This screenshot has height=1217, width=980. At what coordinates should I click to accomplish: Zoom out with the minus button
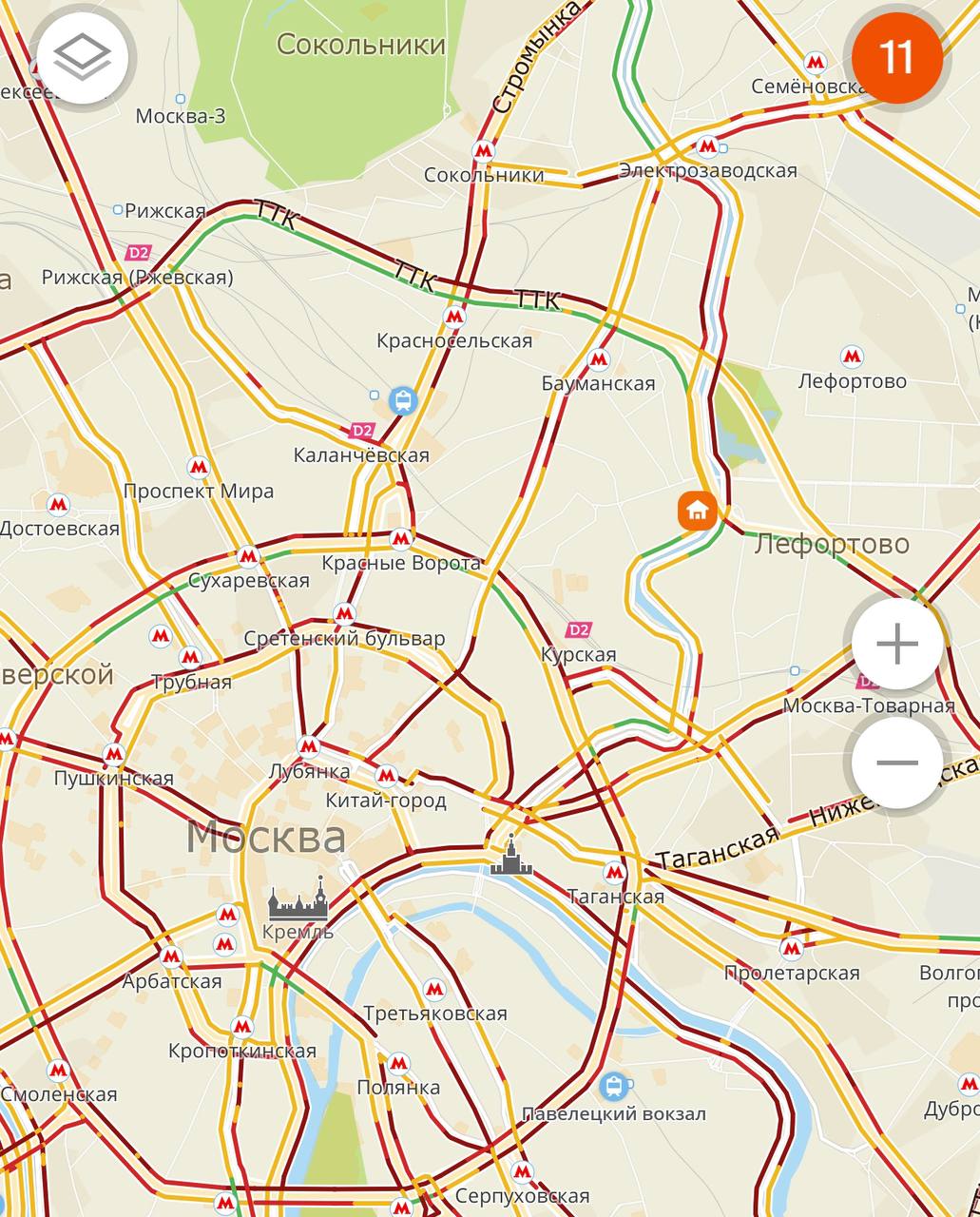(896, 763)
